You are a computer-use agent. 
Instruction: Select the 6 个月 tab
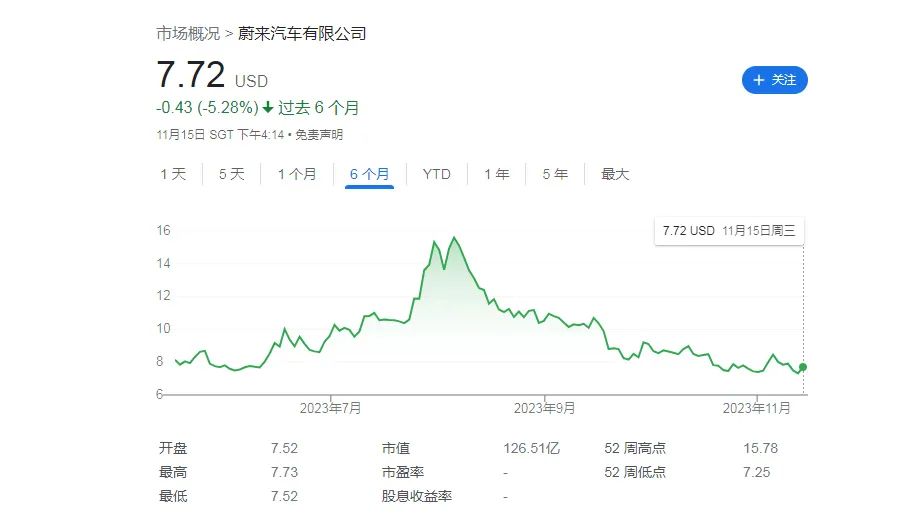369,174
